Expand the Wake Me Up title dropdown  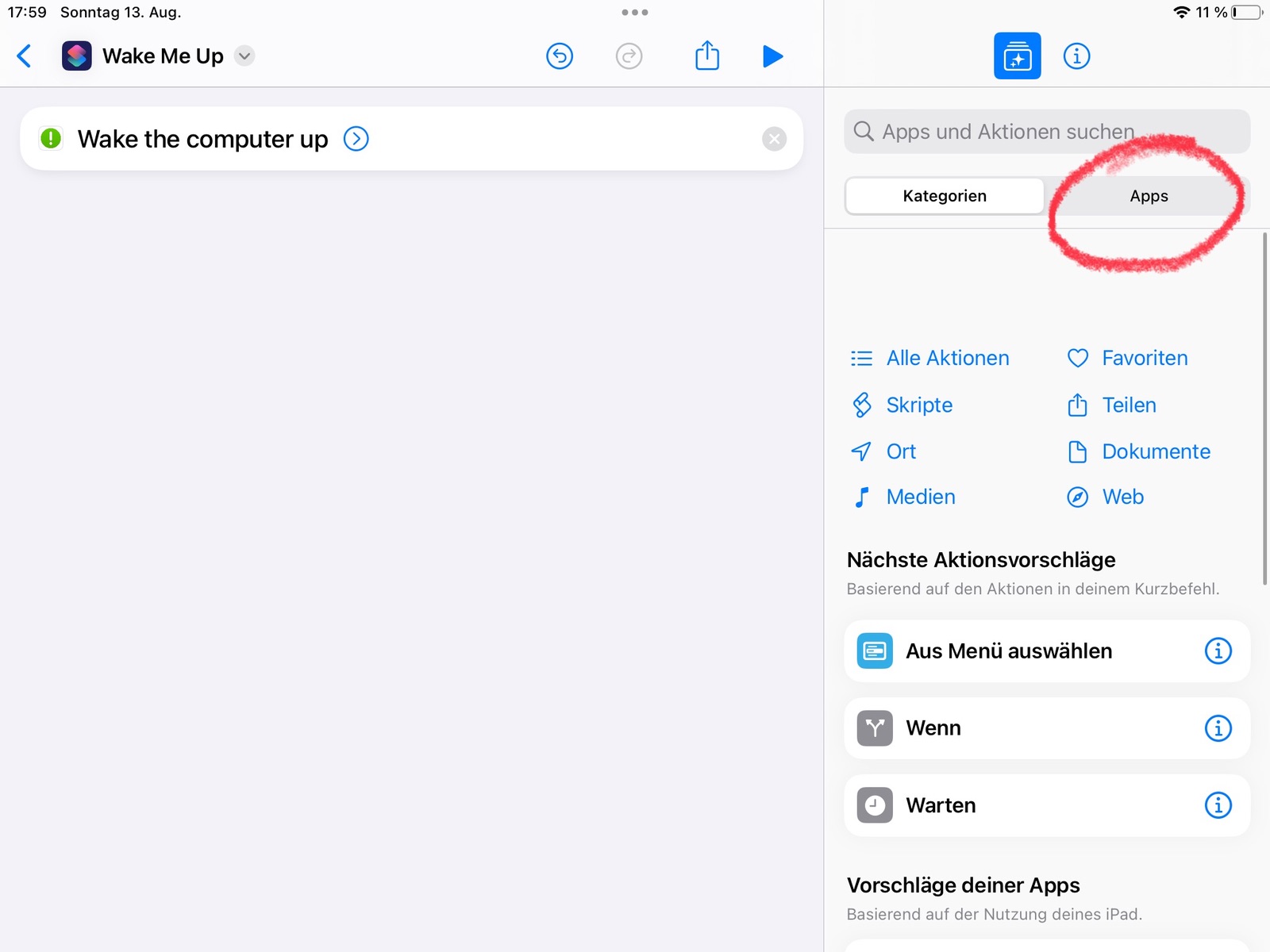pos(245,56)
